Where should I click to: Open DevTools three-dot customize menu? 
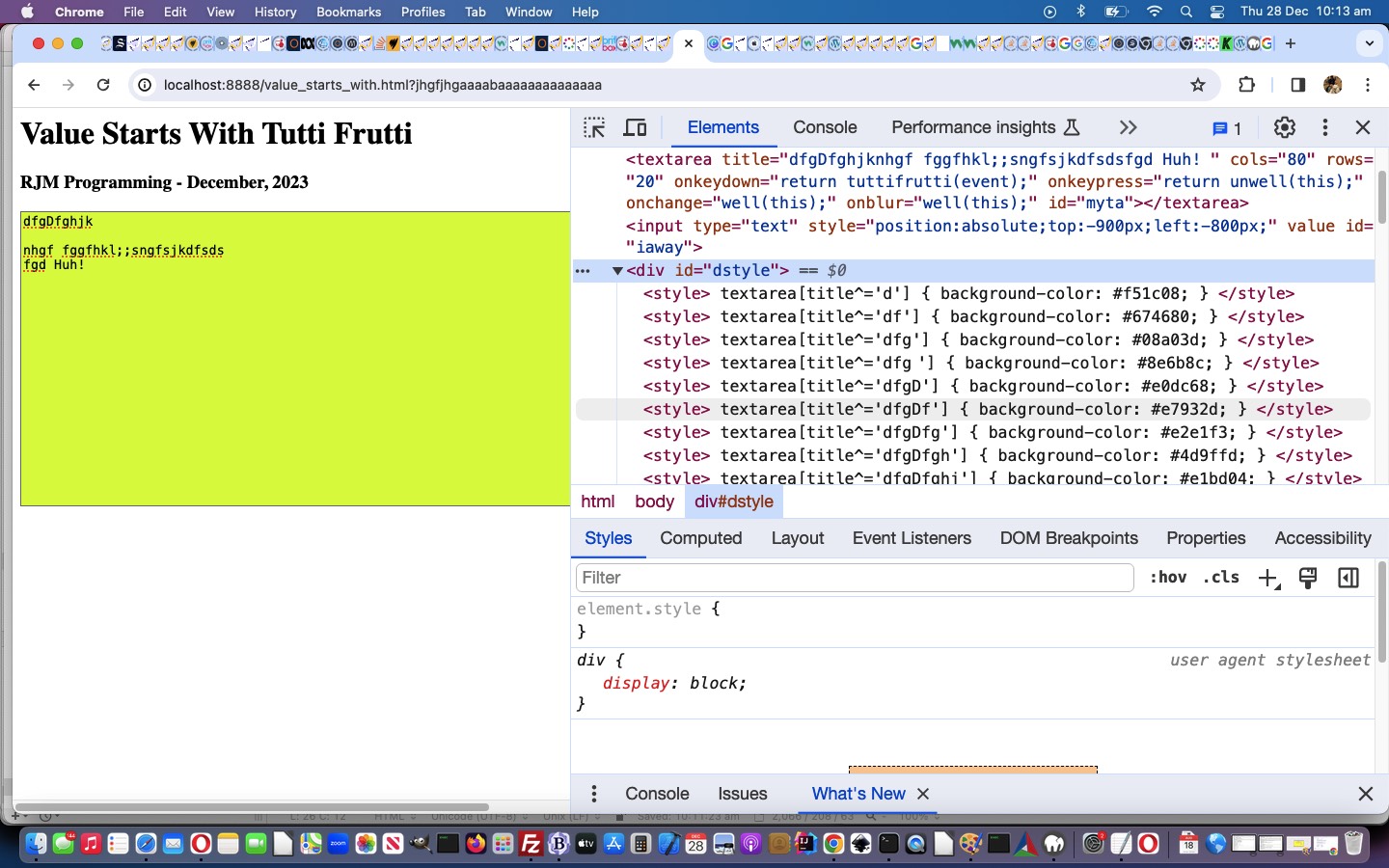[1324, 127]
